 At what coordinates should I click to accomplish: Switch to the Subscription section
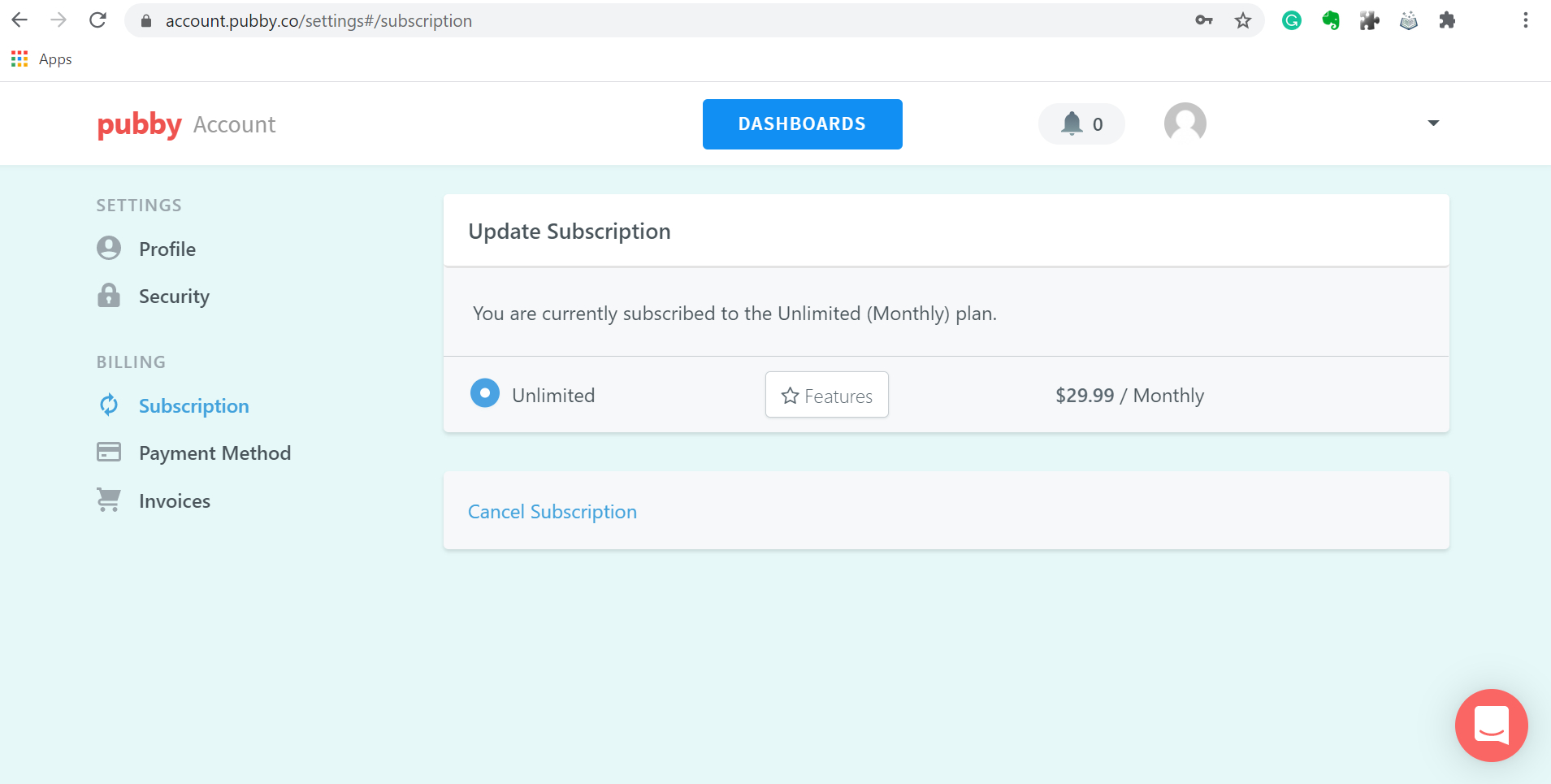click(x=193, y=405)
